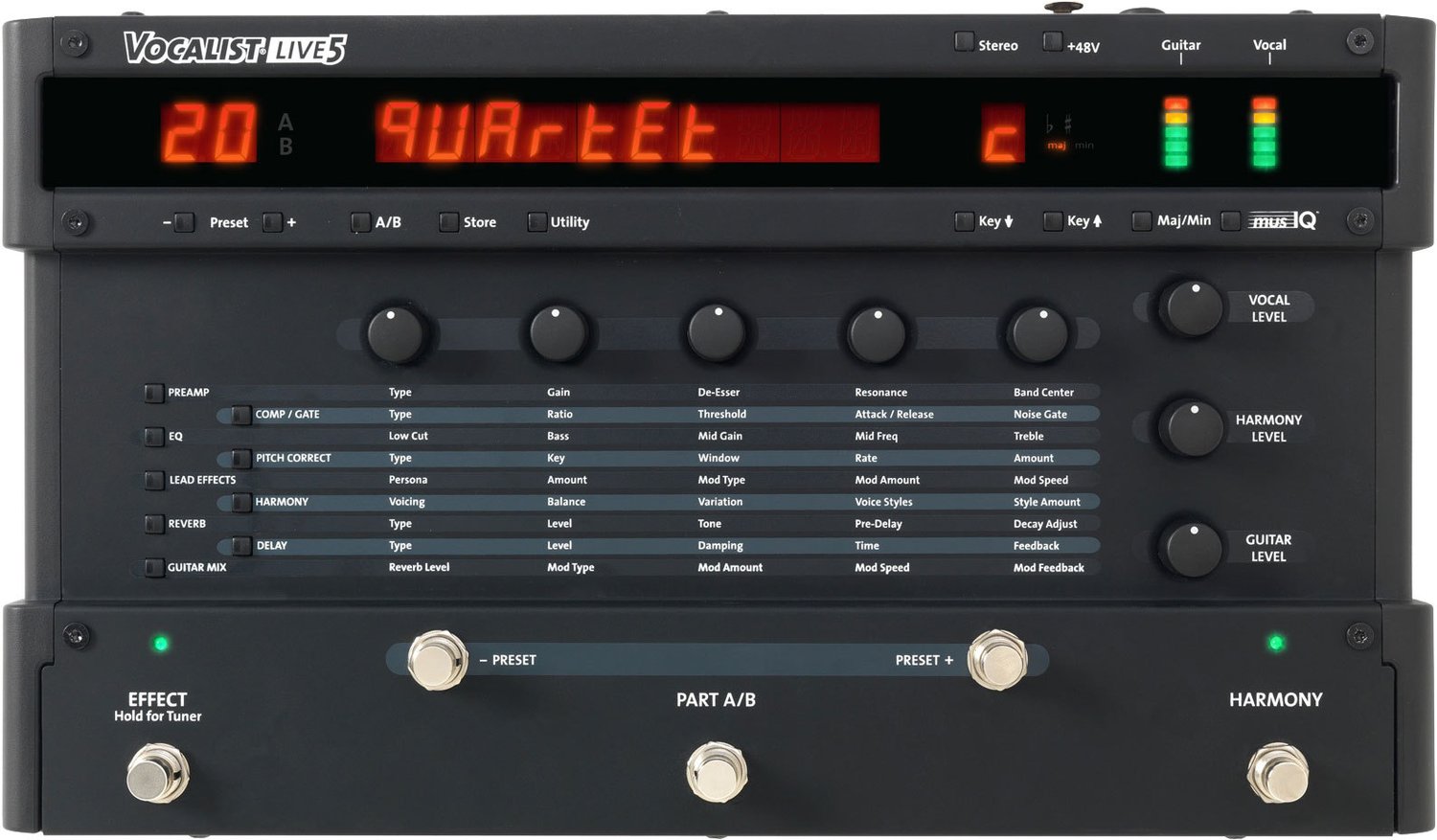Select the PREAMP effect row
Image resolution: width=1437 pixels, height=840 pixels.
click(x=154, y=393)
